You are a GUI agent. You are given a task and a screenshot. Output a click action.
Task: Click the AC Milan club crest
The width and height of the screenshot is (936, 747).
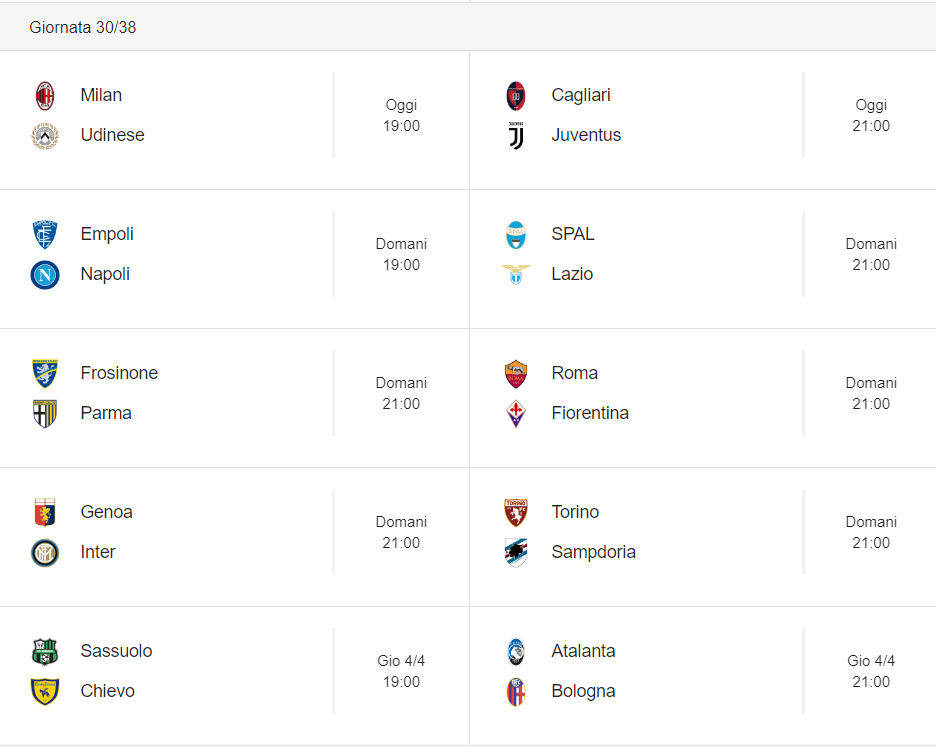tap(45, 96)
